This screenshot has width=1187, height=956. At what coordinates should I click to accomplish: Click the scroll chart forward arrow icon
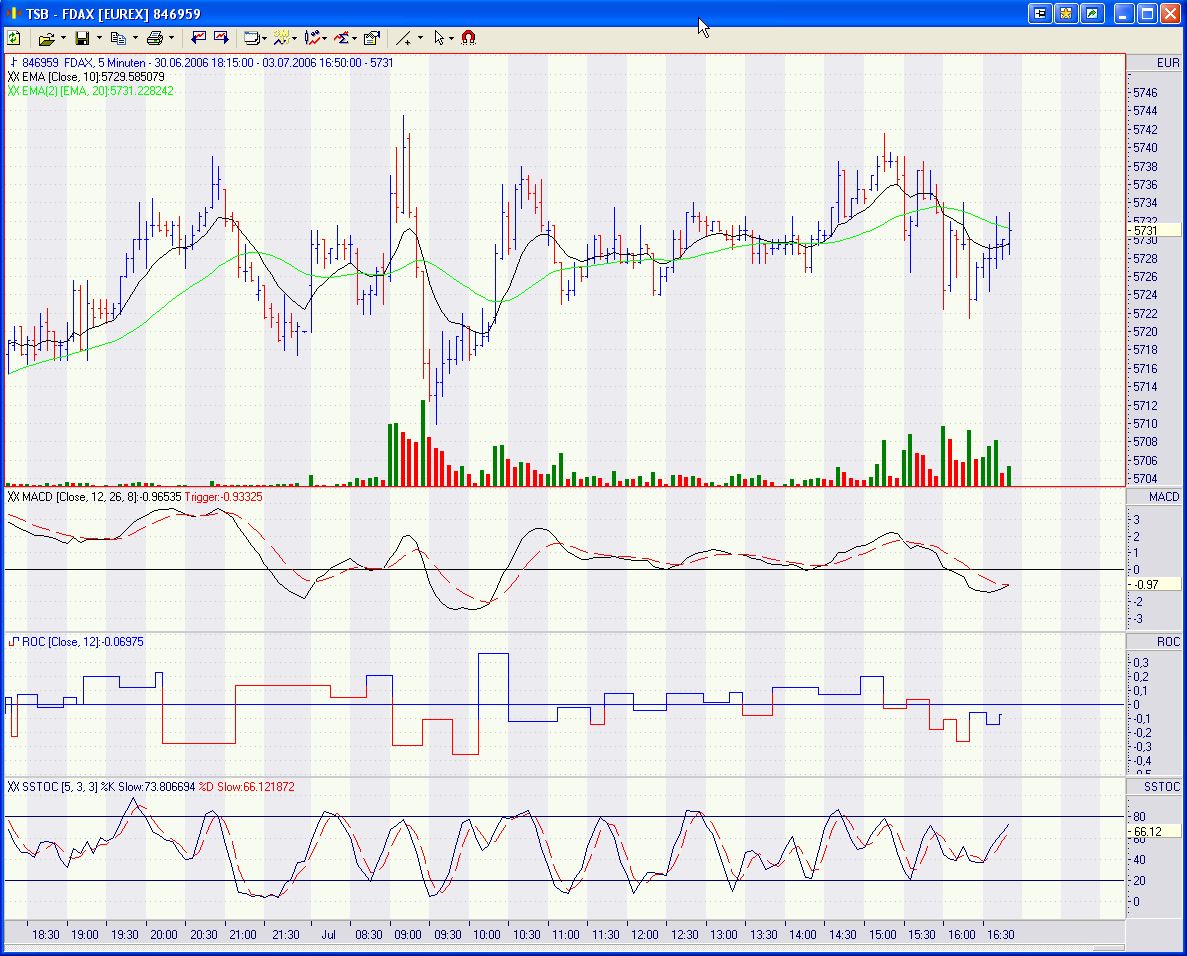(221, 37)
